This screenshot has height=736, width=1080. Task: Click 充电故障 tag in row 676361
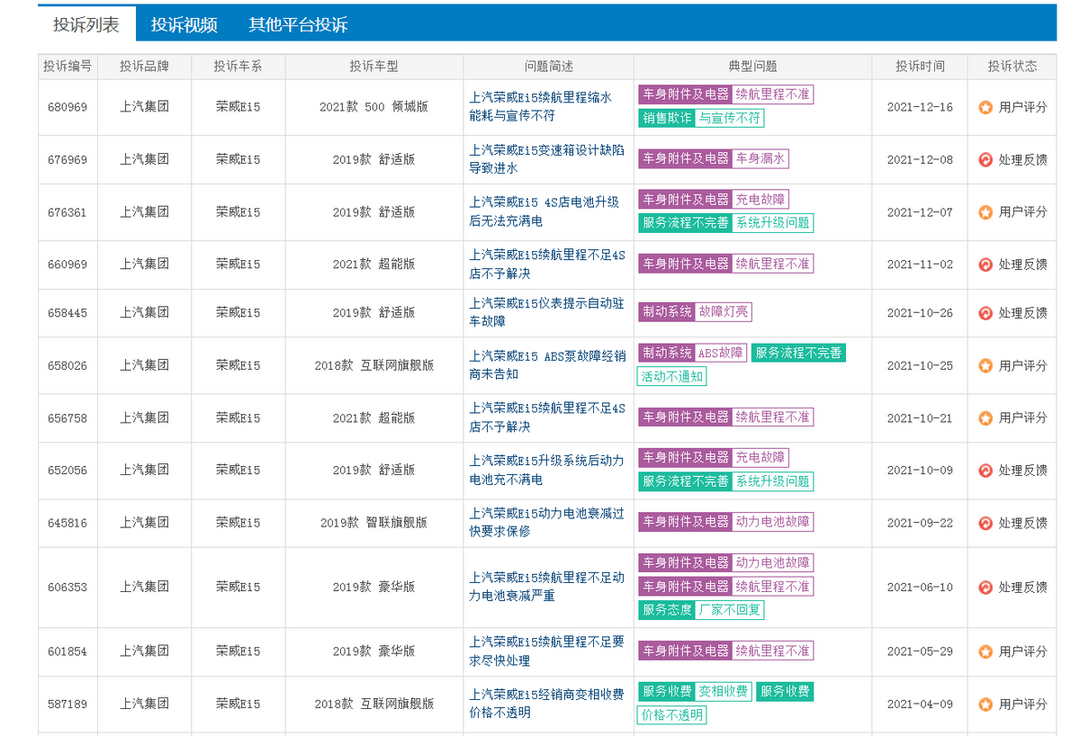pos(760,200)
